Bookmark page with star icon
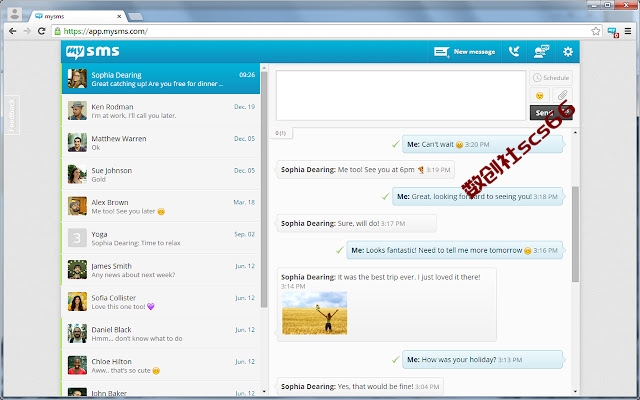The height and width of the screenshot is (400, 640). pyautogui.click(x=596, y=31)
